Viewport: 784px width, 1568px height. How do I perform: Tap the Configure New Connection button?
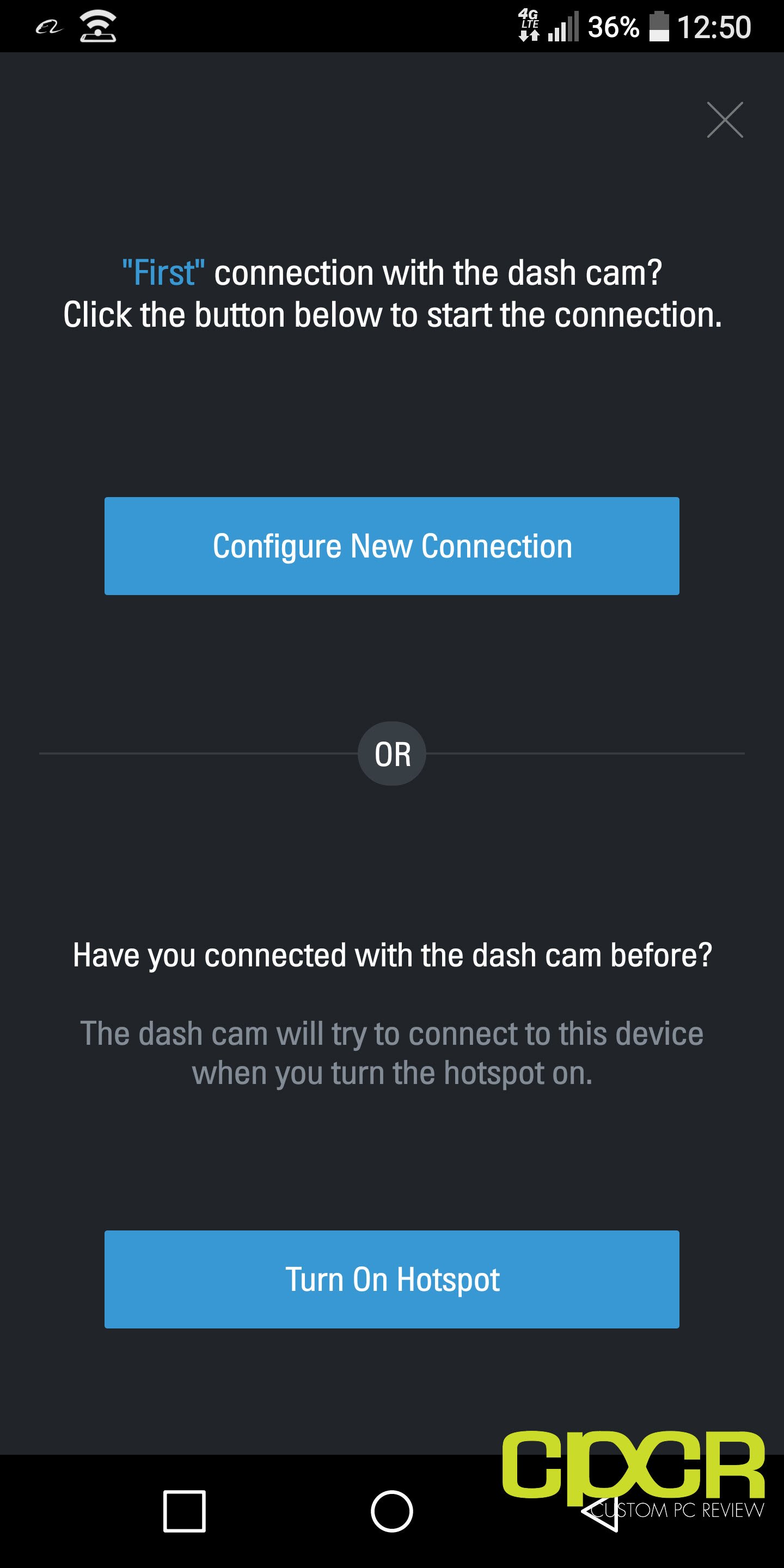tap(392, 546)
